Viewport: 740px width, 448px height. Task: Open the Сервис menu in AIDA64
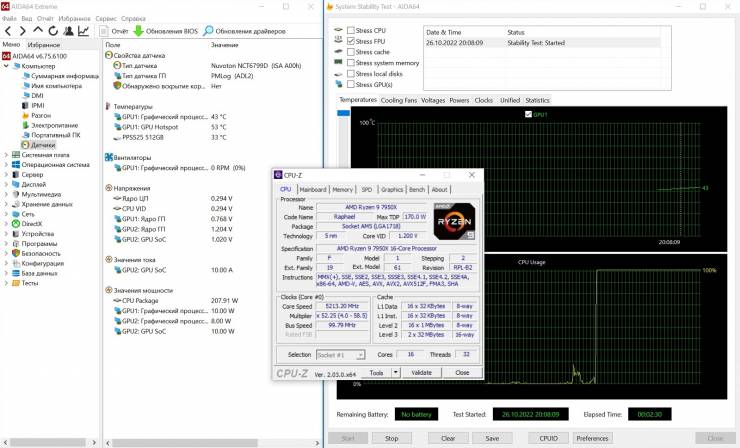click(106, 18)
